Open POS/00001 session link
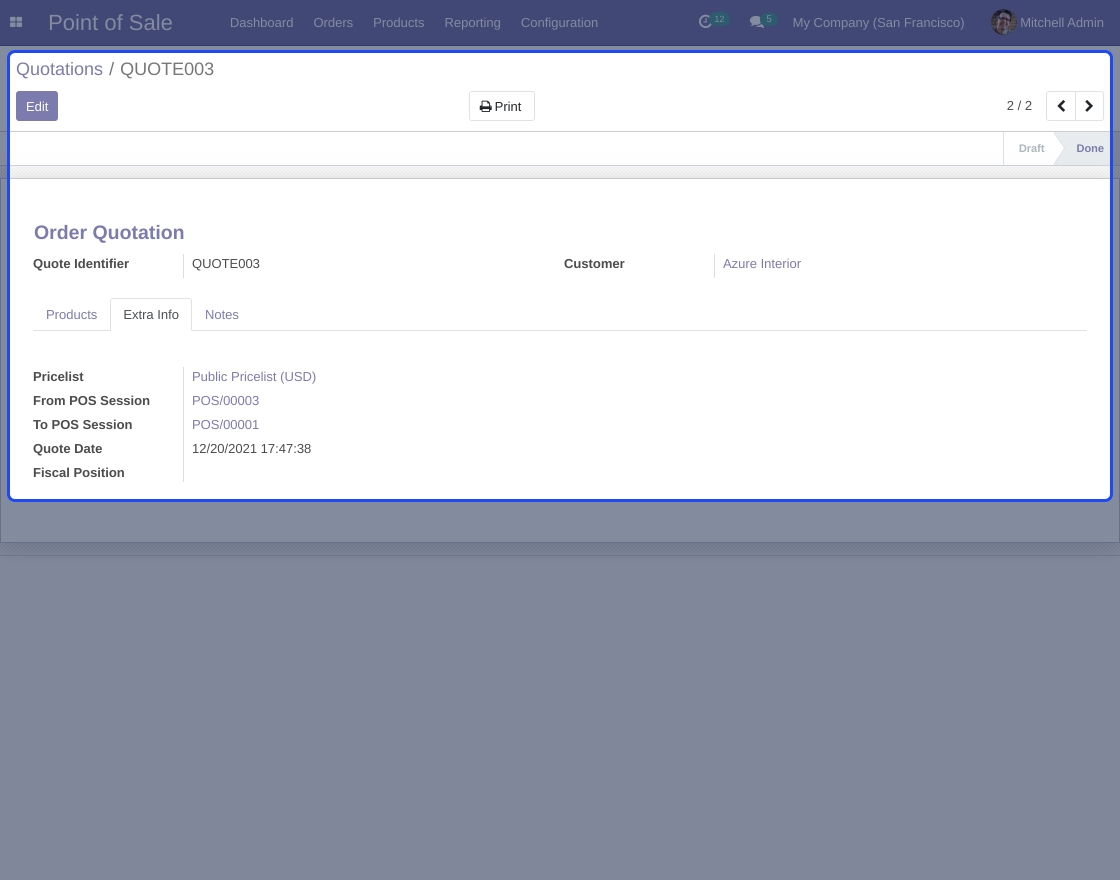This screenshot has height=880, width=1120. (x=225, y=424)
